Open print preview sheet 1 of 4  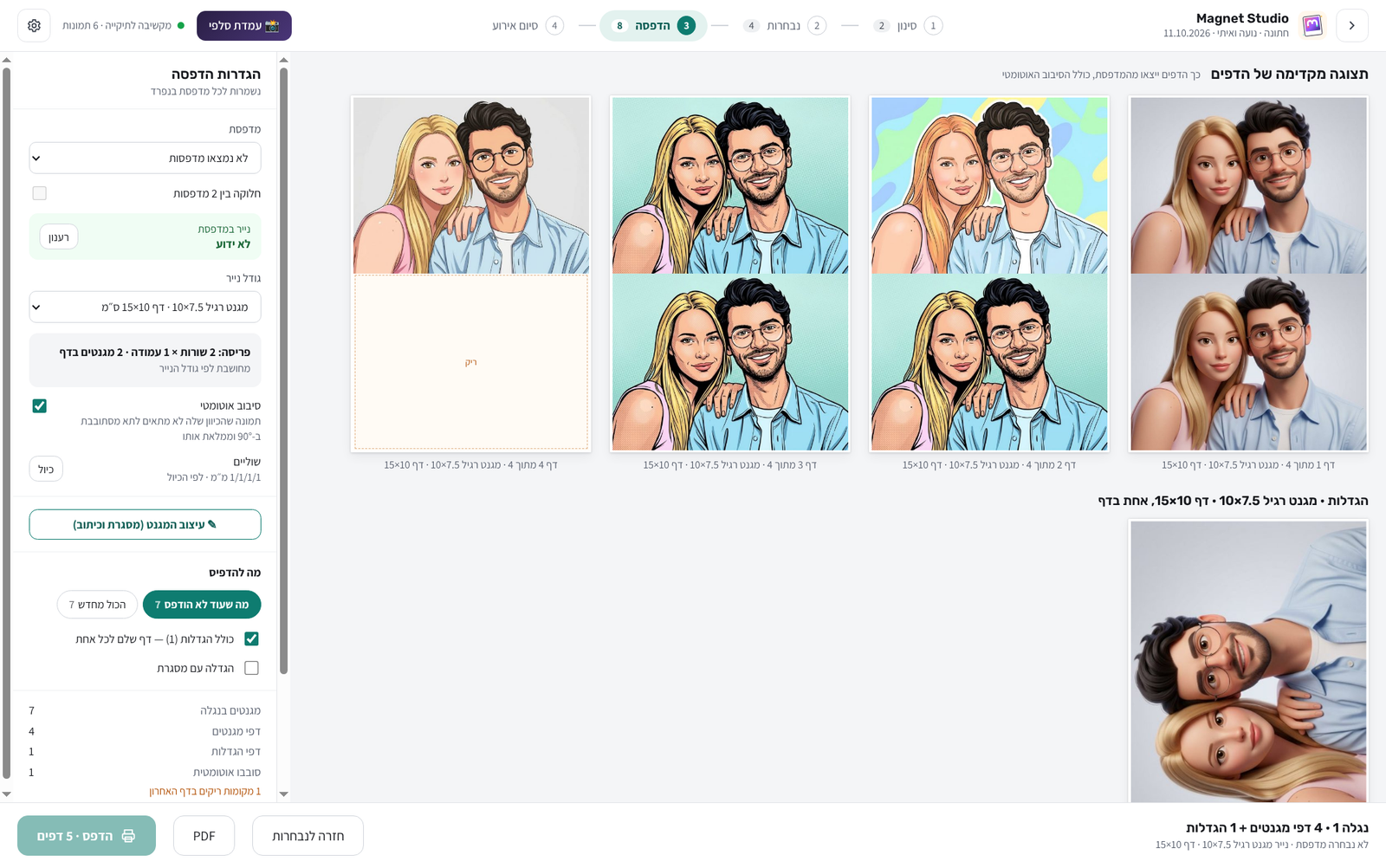[1248, 274]
